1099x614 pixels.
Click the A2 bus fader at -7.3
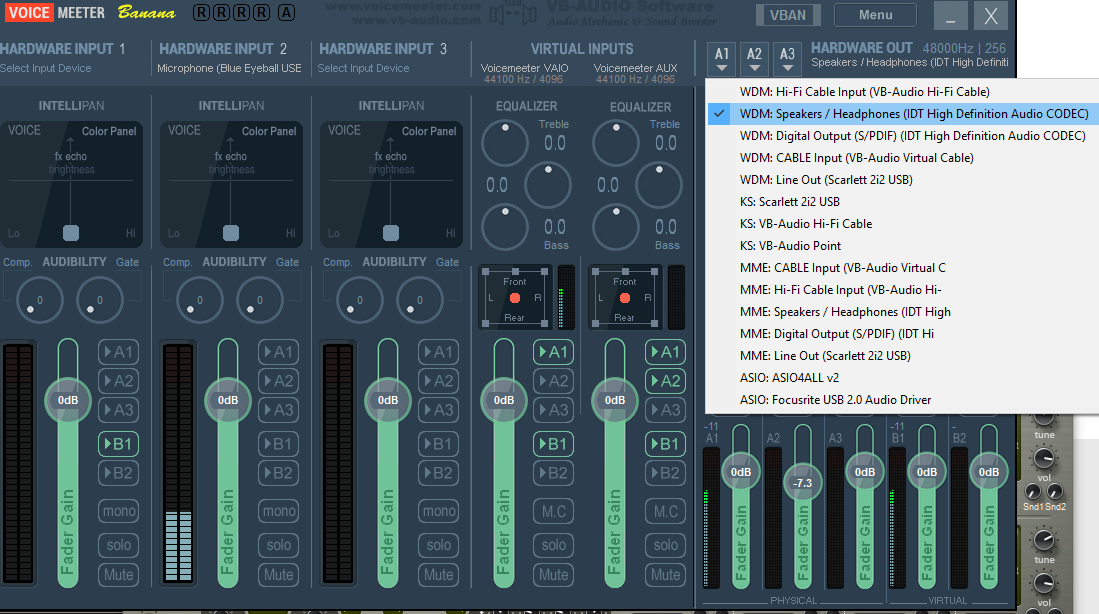click(803, 483)
